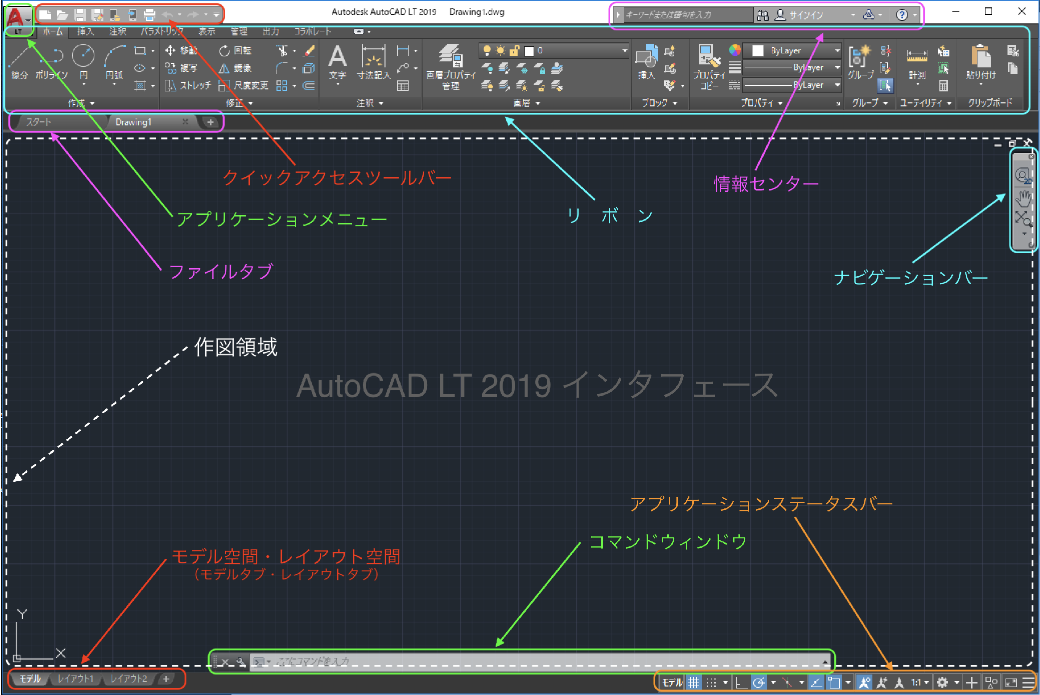Switch to the Manage (管理) ribbon tab
Screen dimensions: 1040x695
tap(239, 31)
